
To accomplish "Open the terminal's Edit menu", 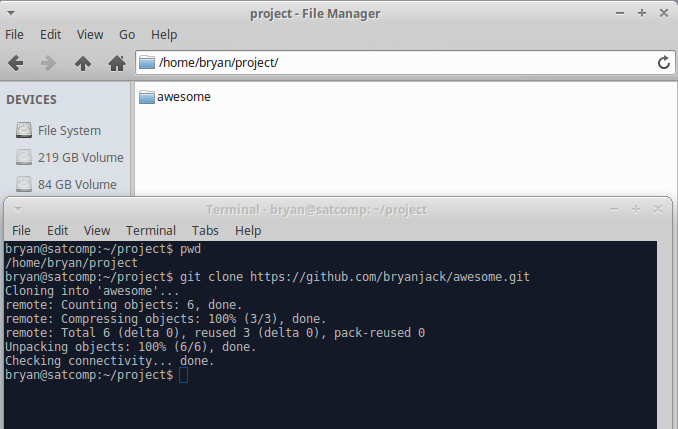I will [58, 231].
